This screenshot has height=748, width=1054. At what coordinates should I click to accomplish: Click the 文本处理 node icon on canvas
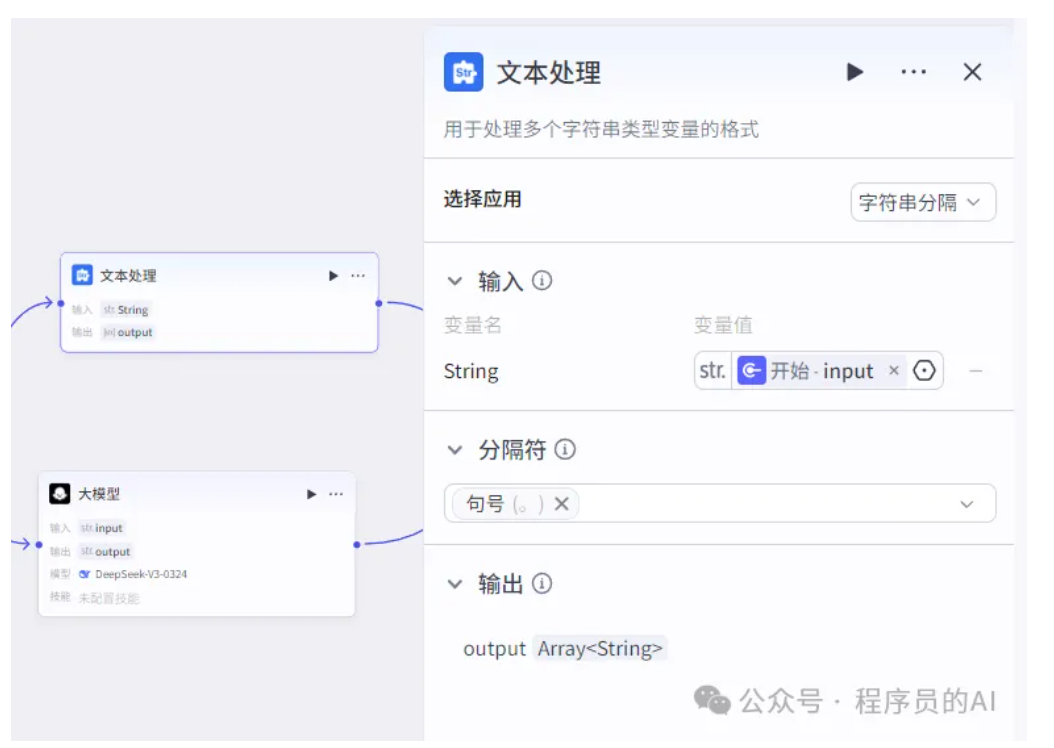pos(82,275)
